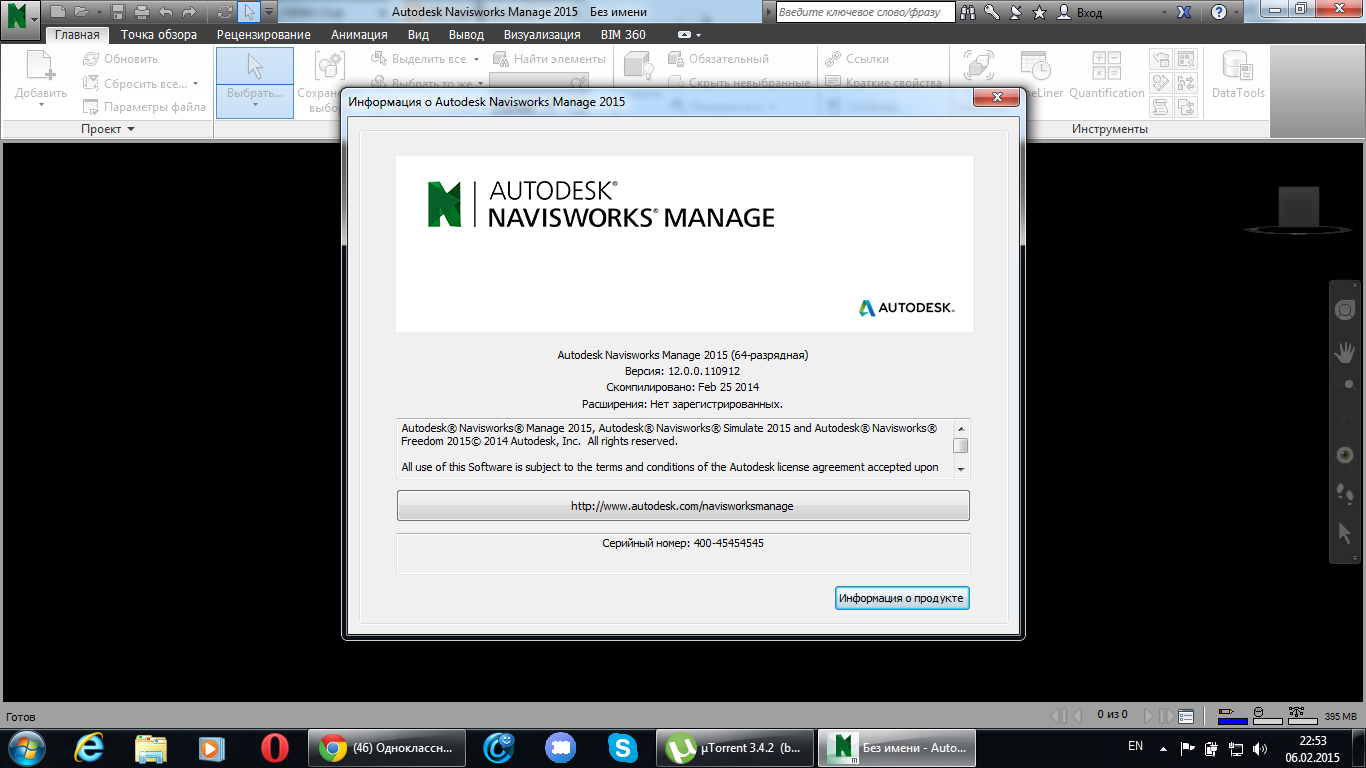The width and height of the screenshot is (1366, 768).
Task: Click Параметры файла button
Action: point(144,107)
